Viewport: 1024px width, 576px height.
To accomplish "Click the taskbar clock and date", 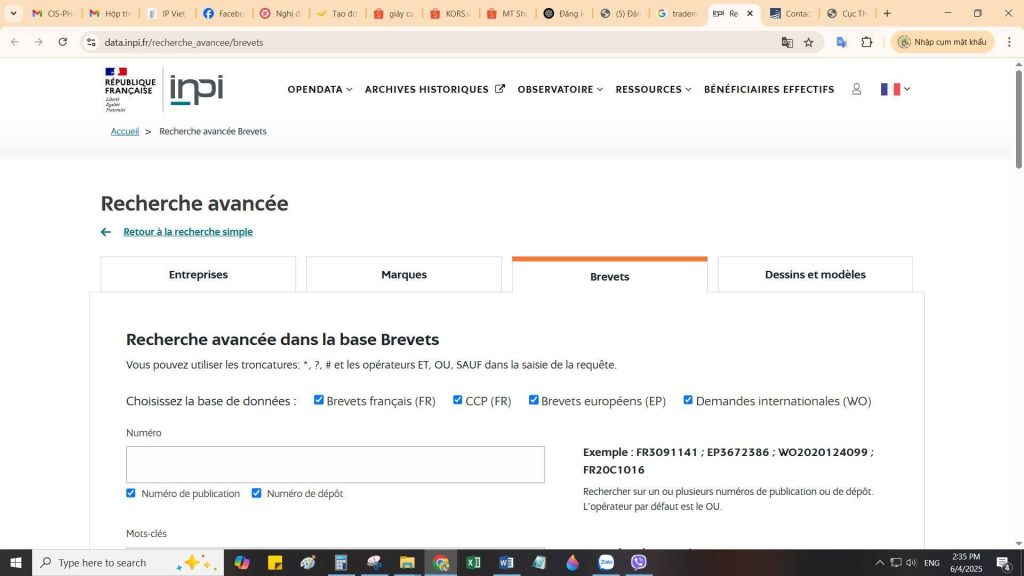I will click(x=966, y=562).
